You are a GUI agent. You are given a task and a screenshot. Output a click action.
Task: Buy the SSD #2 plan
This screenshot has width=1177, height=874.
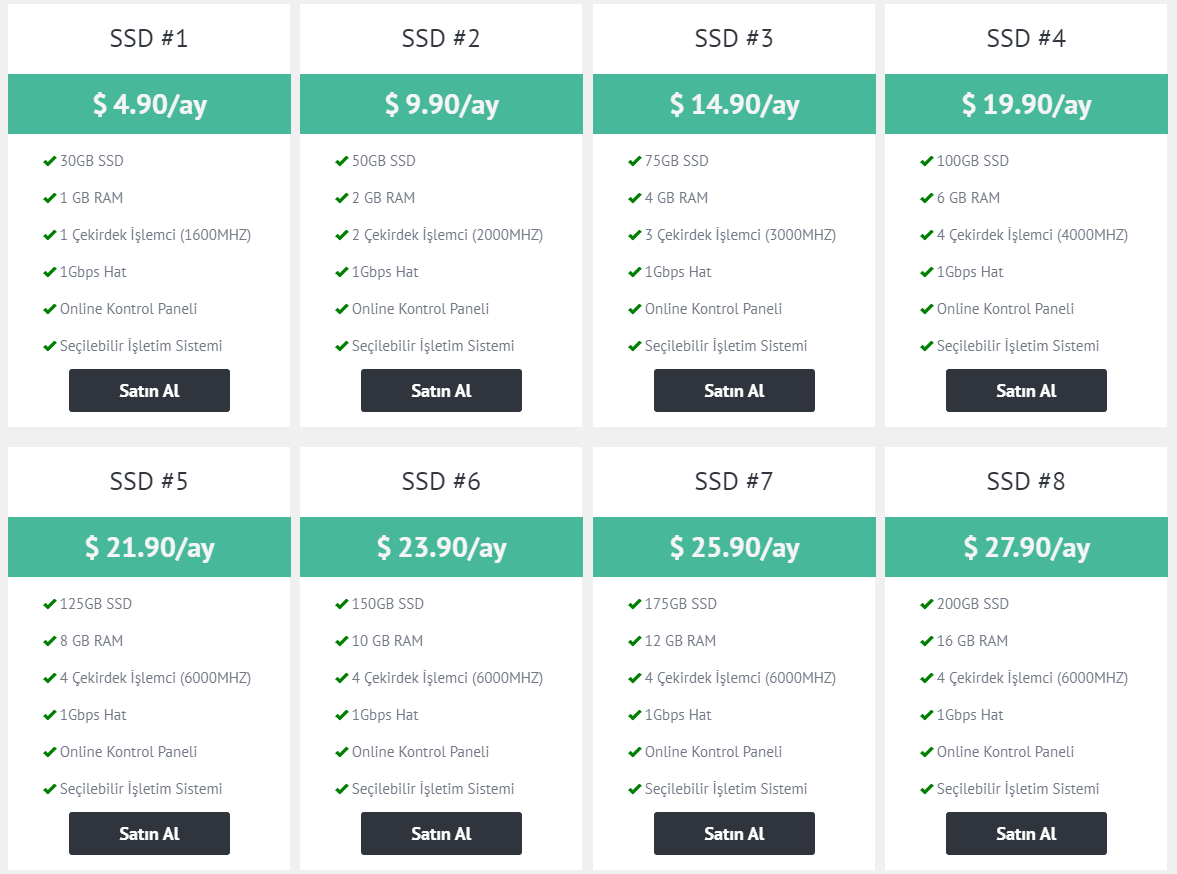tap(441, 390)
